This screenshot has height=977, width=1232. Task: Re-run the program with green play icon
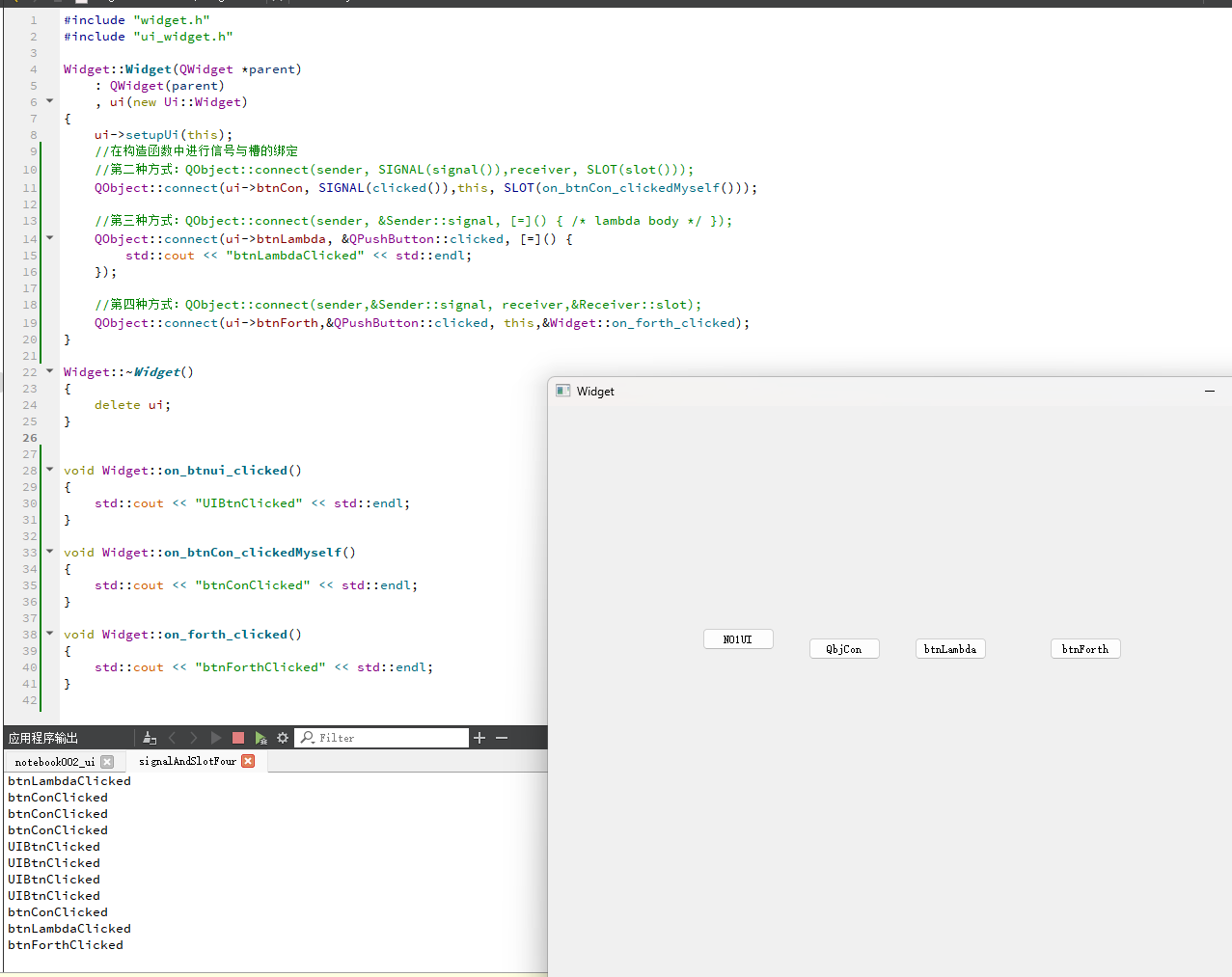[x=216, y=738]
